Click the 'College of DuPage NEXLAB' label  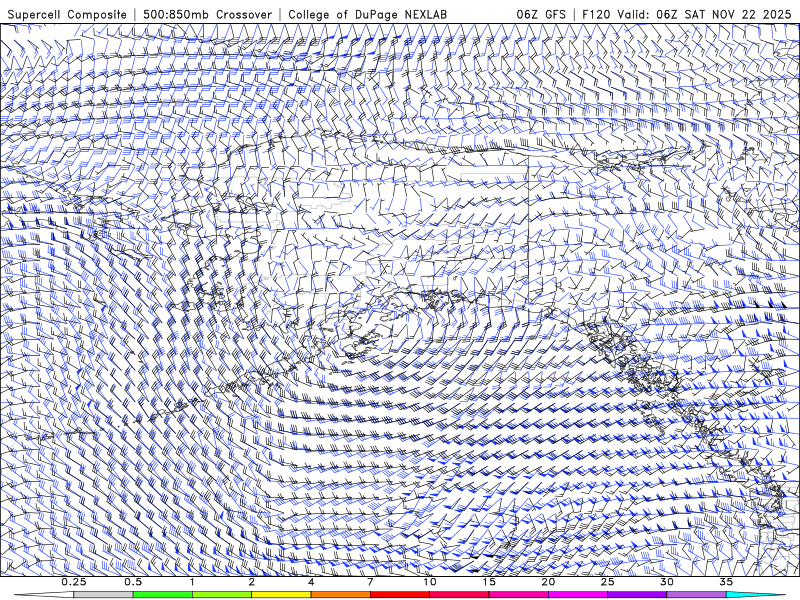[368, 14]
